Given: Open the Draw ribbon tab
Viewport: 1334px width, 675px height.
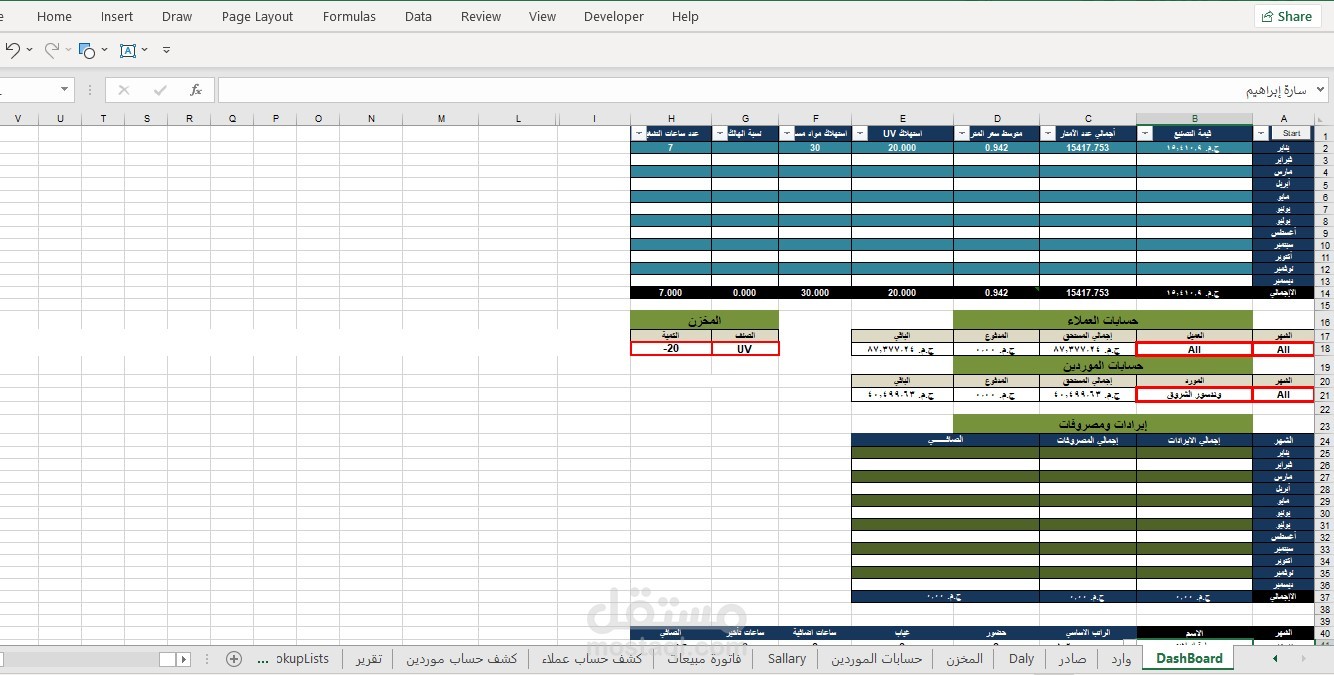Looking at the screenshot, I should [x=177, y=17].
